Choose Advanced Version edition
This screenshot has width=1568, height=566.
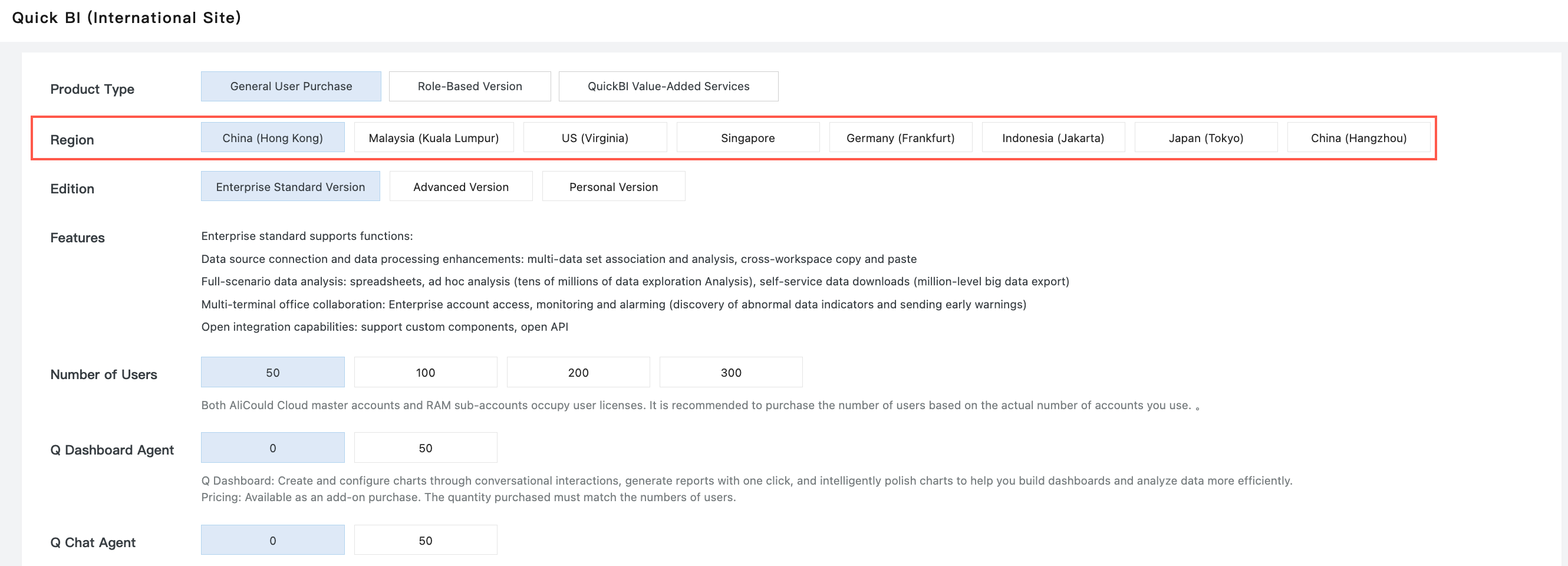[462, 186]
